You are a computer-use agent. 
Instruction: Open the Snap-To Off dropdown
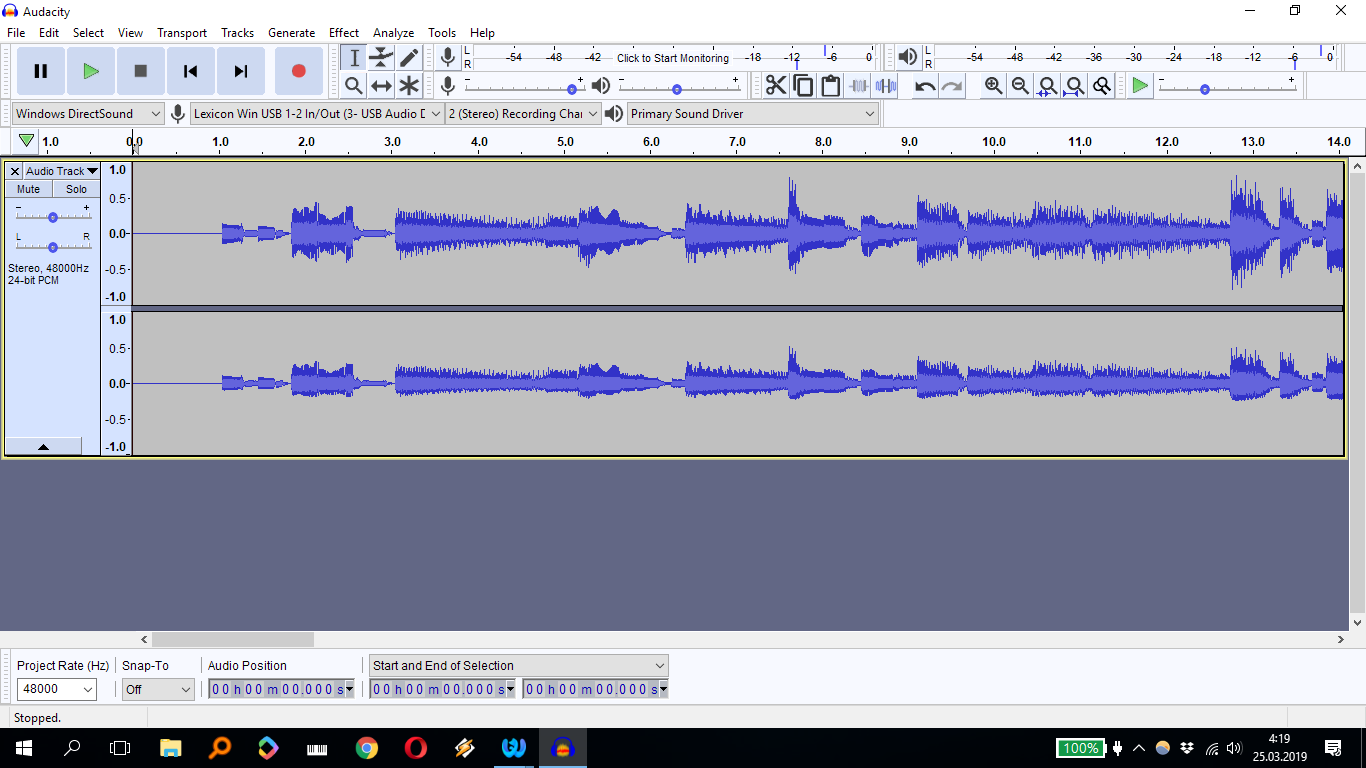tap(158, 689)
